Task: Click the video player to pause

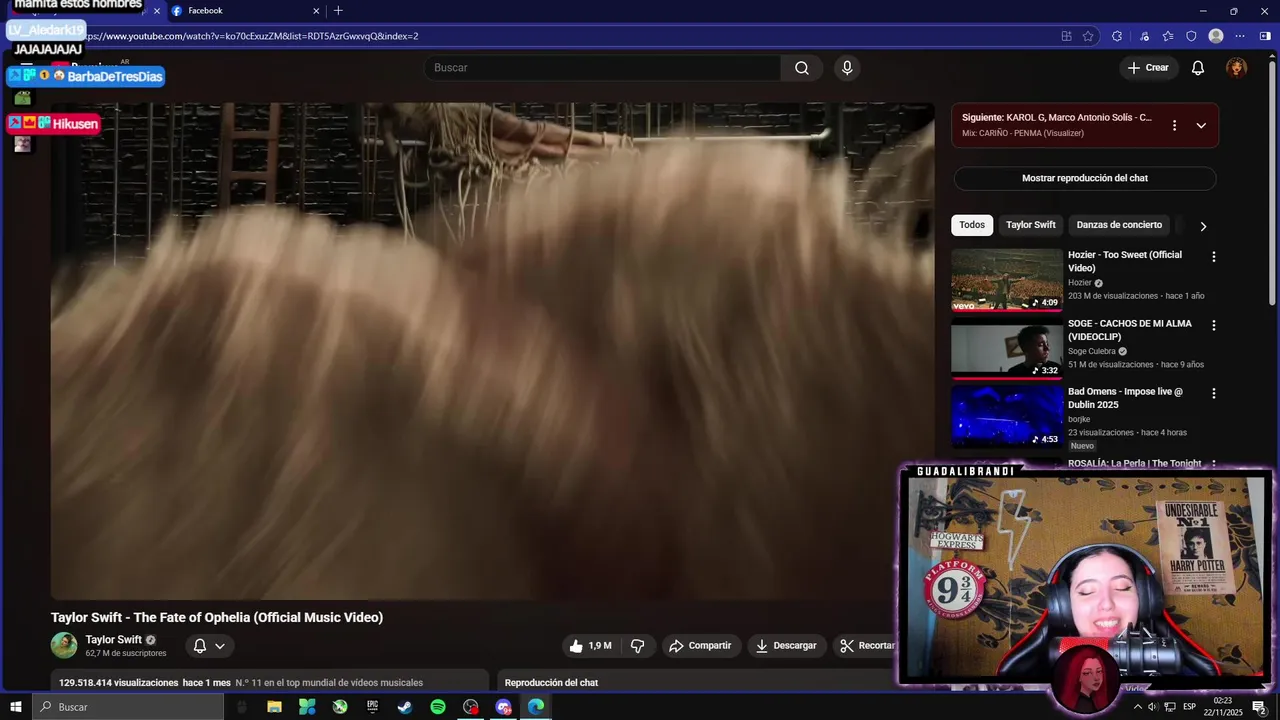Action: [492, 351]
